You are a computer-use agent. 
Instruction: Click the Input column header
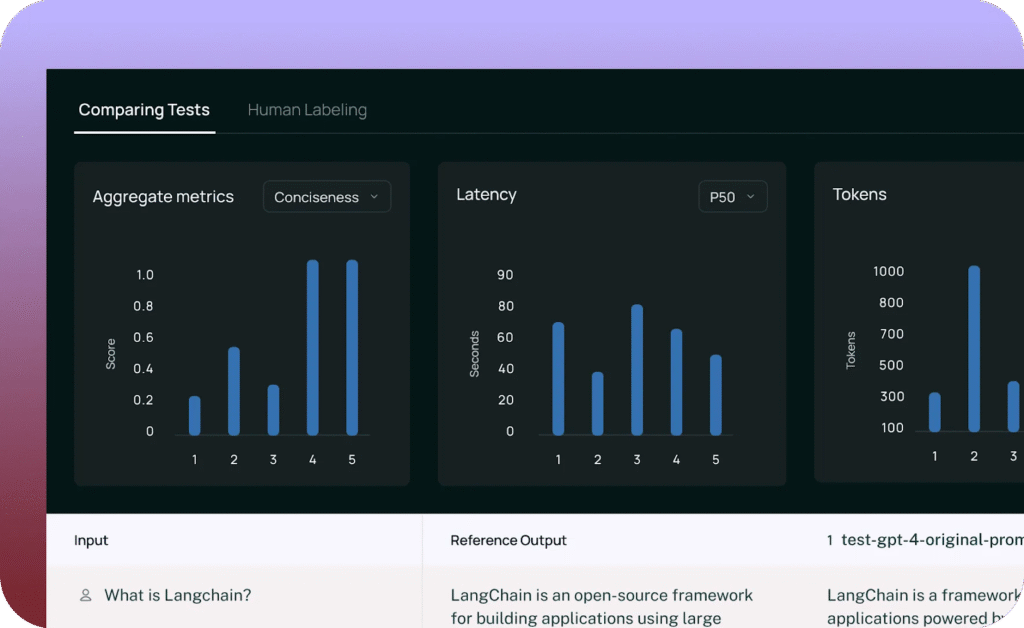click(91, 540)
